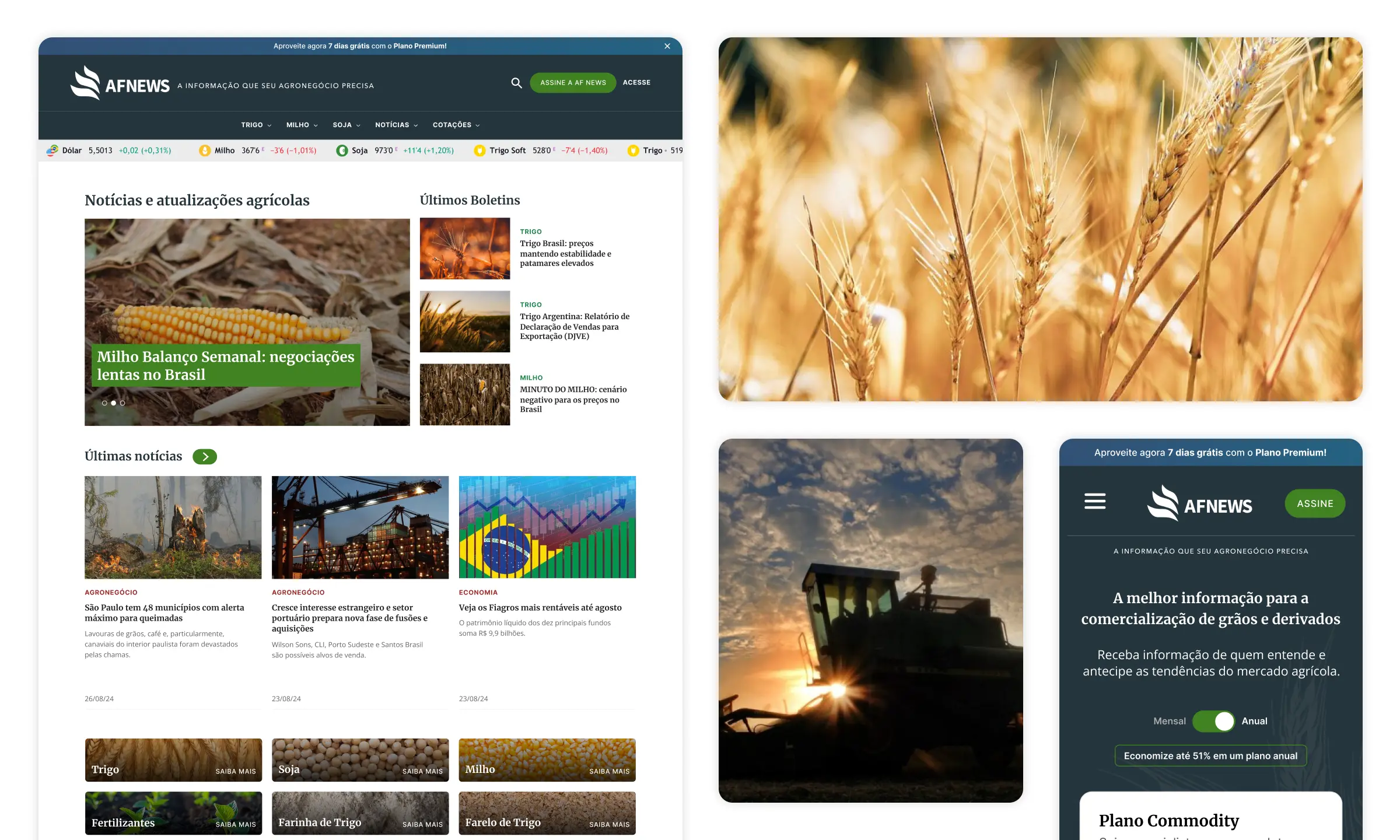Viewport: 1400px width, 840px height.
Task: Toggle the Mensal/Anual plan switch
Action: coord(1213,721)
